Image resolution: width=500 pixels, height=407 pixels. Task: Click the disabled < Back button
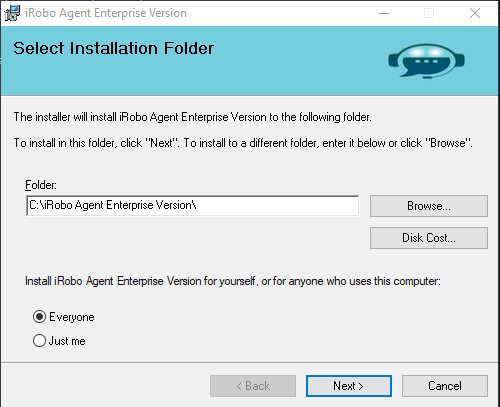click(x=253, y=386)
